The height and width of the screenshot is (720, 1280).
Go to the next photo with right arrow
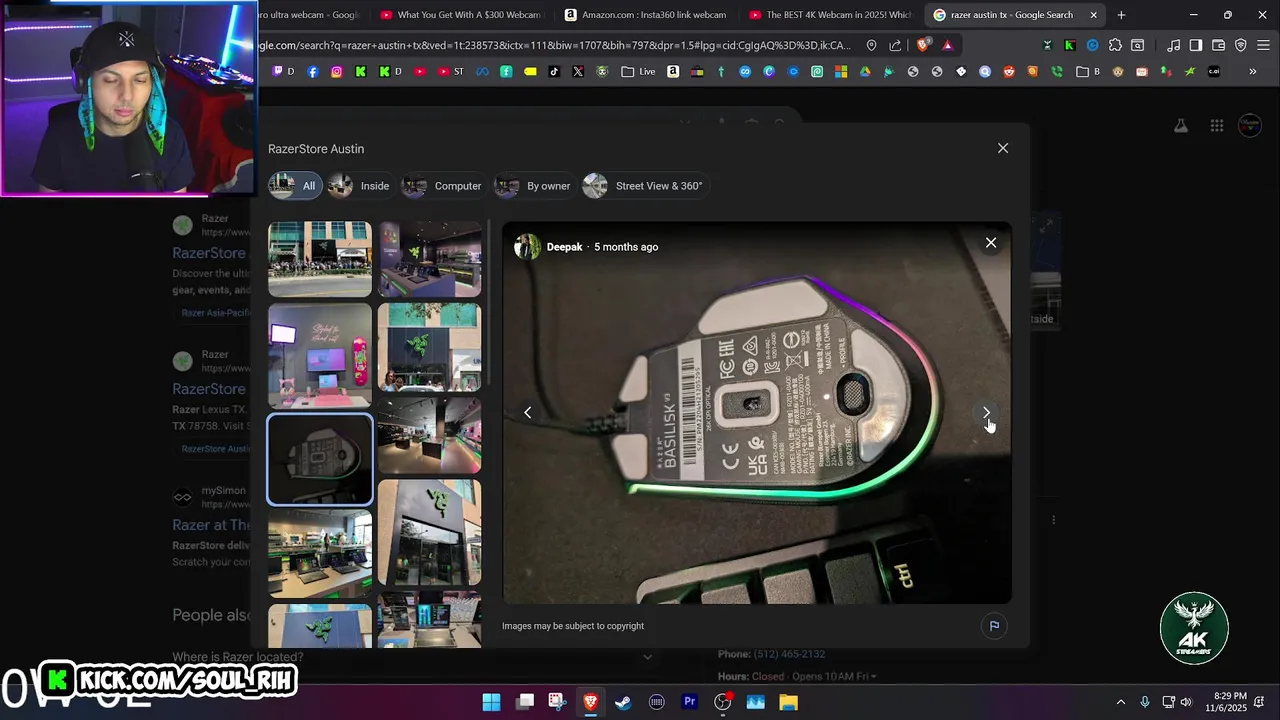(986, 412)
